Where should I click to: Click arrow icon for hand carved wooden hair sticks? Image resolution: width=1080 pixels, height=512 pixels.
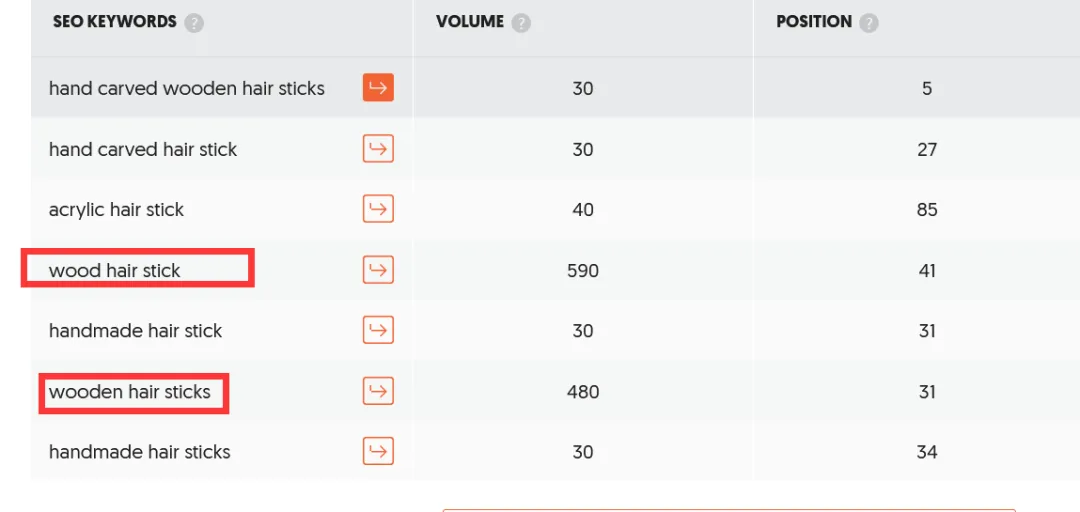coord(378,88)
